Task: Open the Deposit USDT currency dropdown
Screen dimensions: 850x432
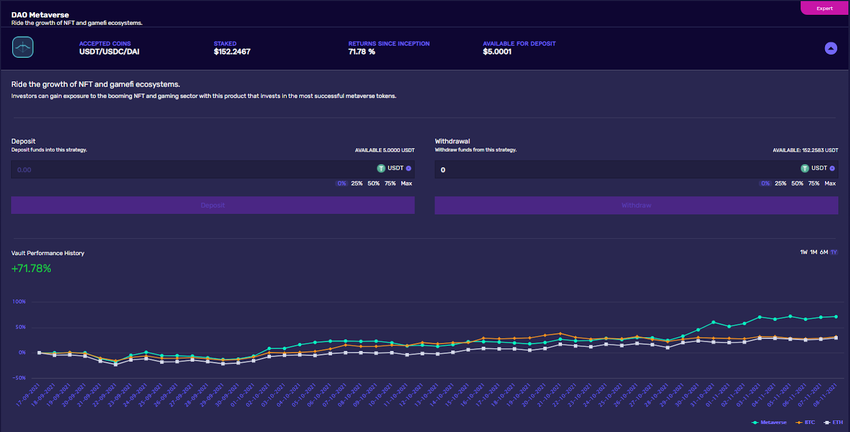Action: tap(409, 168)
